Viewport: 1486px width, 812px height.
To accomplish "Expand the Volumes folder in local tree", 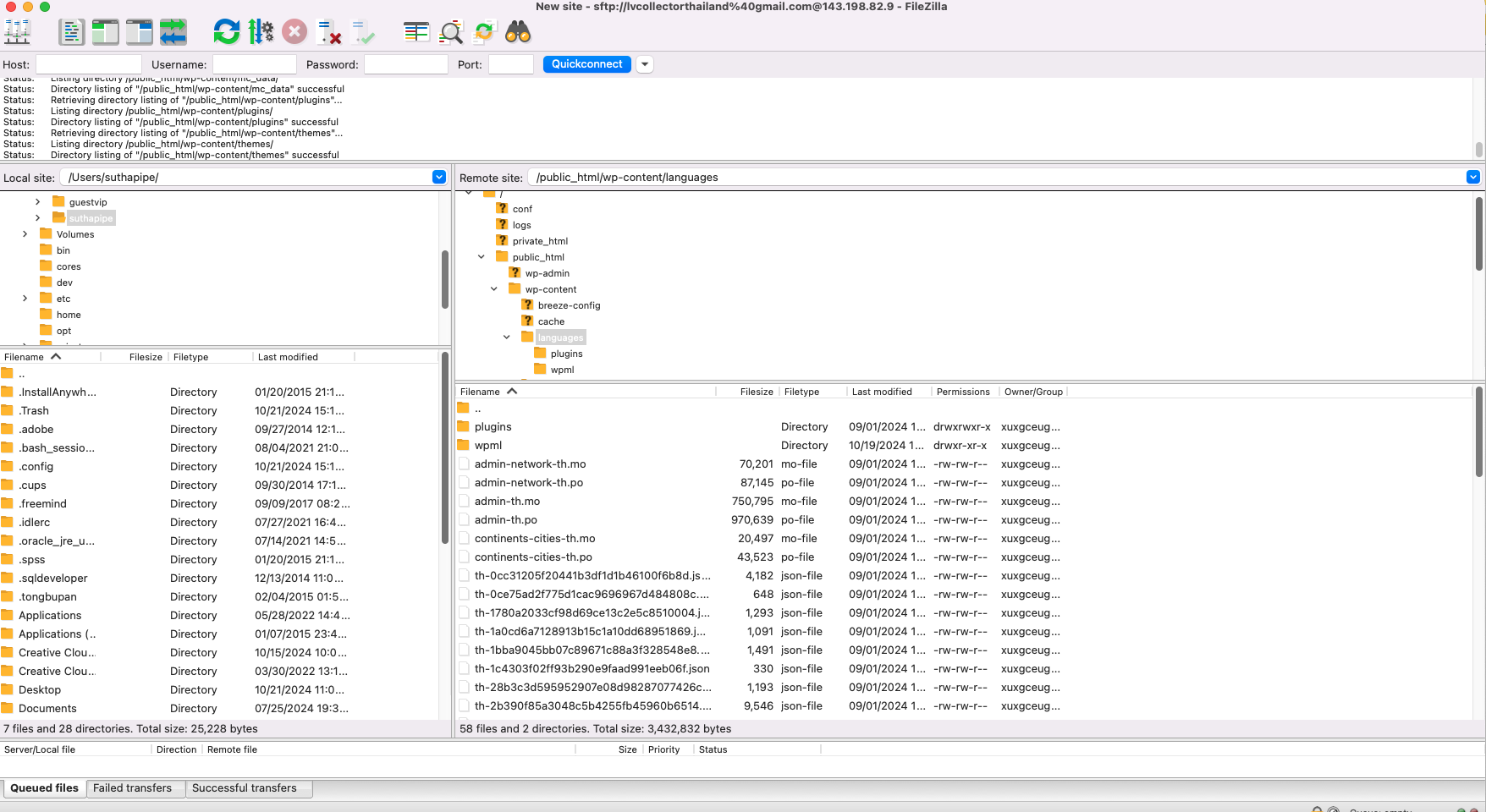I will point(25,234).
